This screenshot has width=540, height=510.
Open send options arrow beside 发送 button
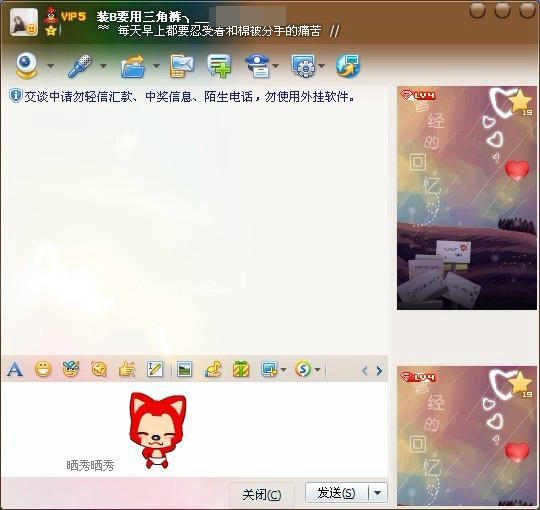(x=378, y=493)
